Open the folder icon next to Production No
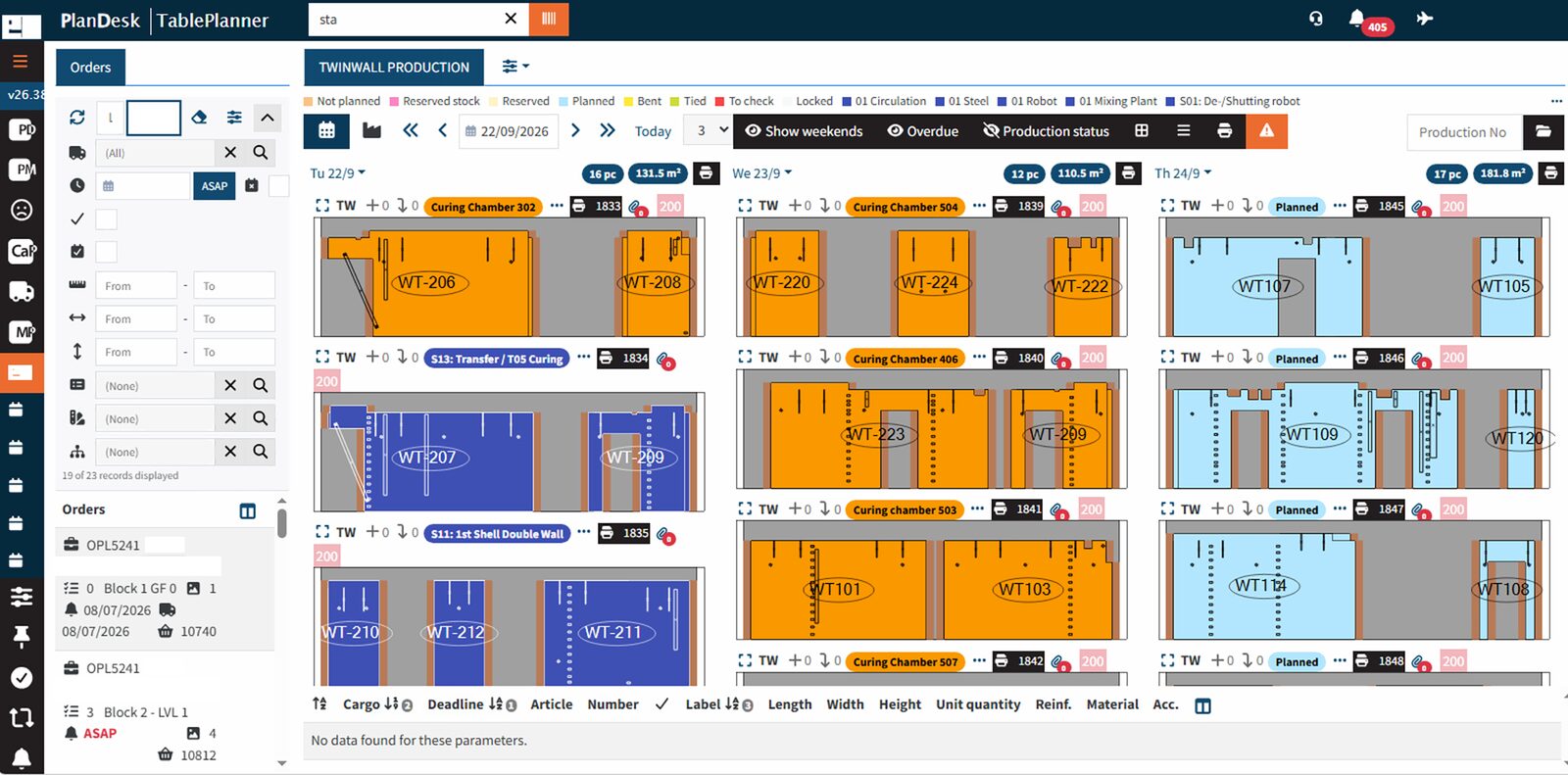 pyautogui.click(x=1543, y=131)
